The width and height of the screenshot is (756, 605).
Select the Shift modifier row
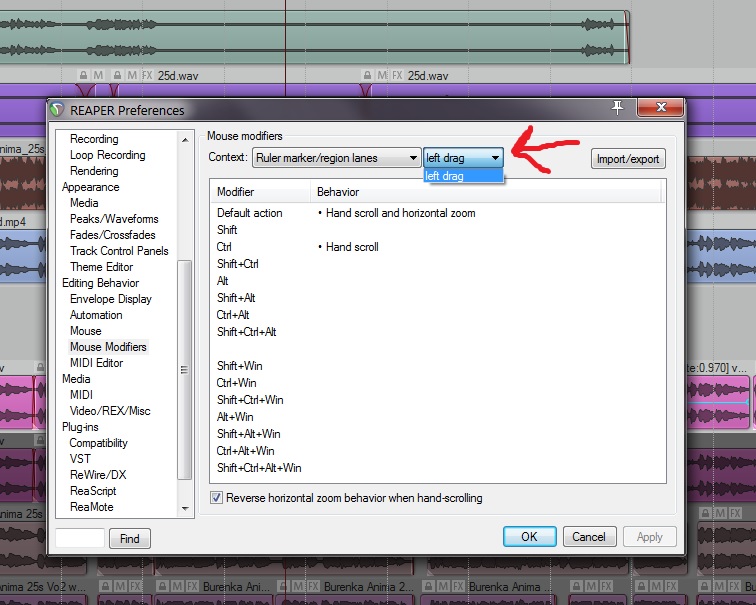[438, 230]
